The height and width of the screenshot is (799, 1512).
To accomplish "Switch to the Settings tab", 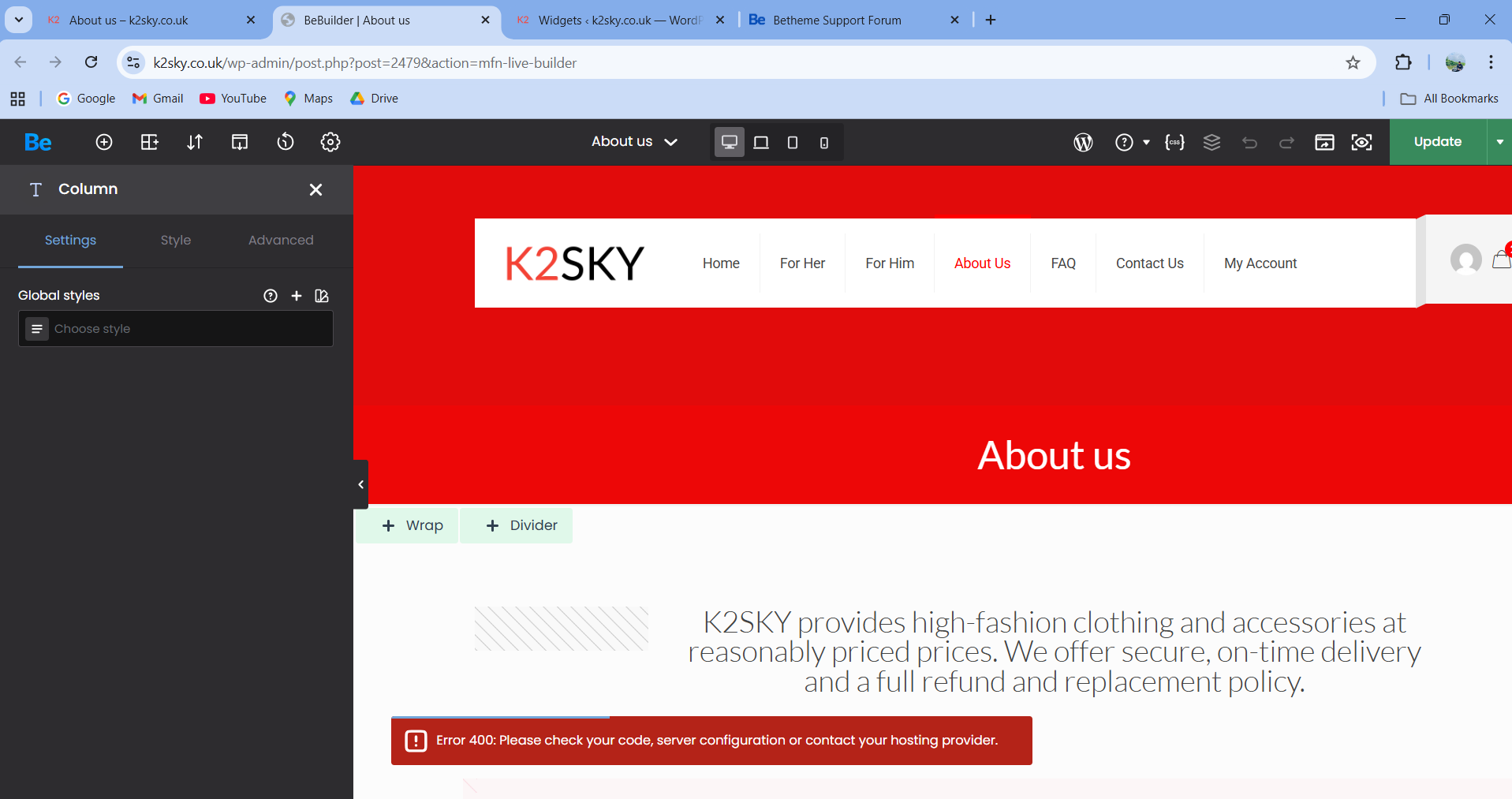I will (70, 241).
